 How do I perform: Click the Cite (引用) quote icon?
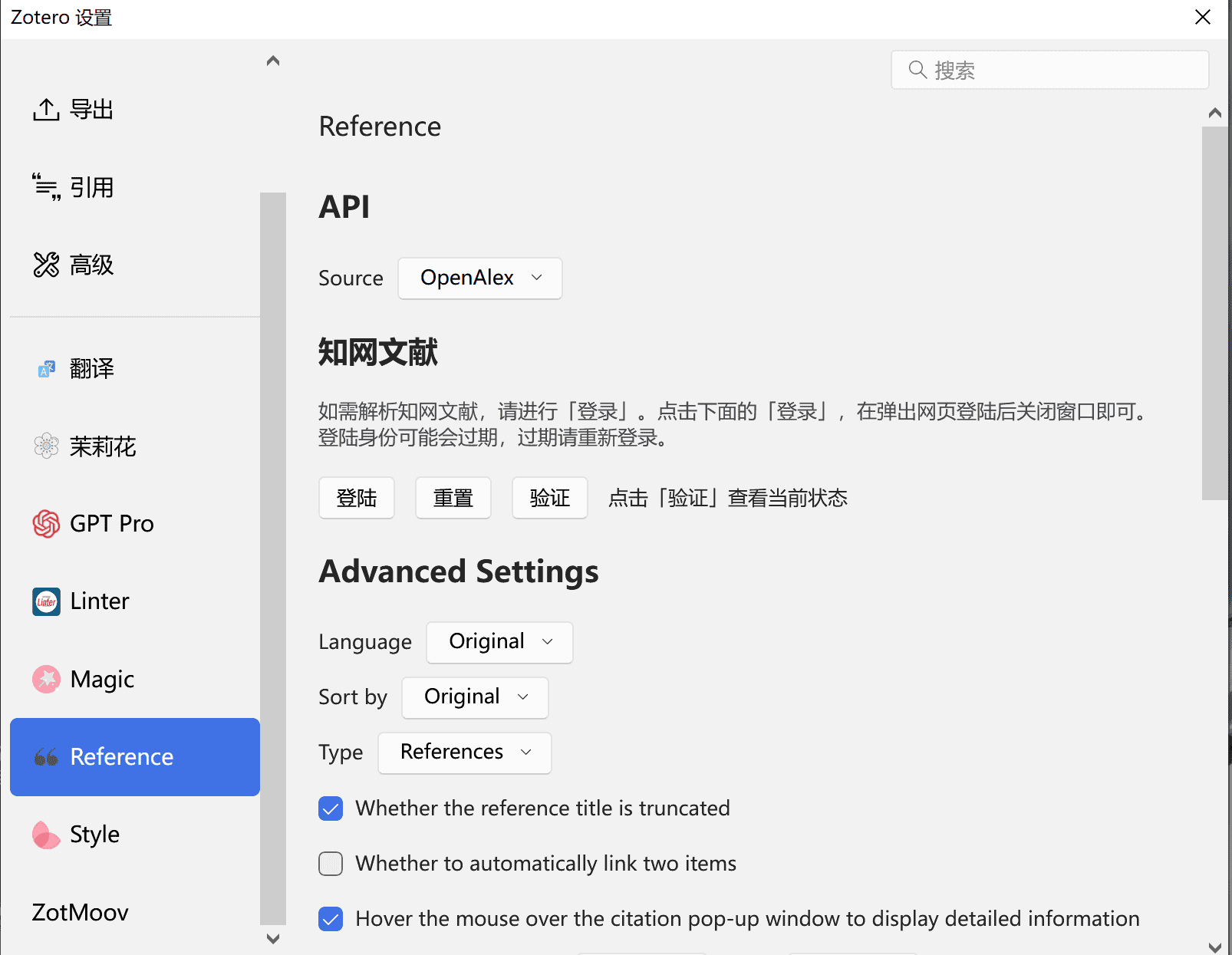point(46,187)
